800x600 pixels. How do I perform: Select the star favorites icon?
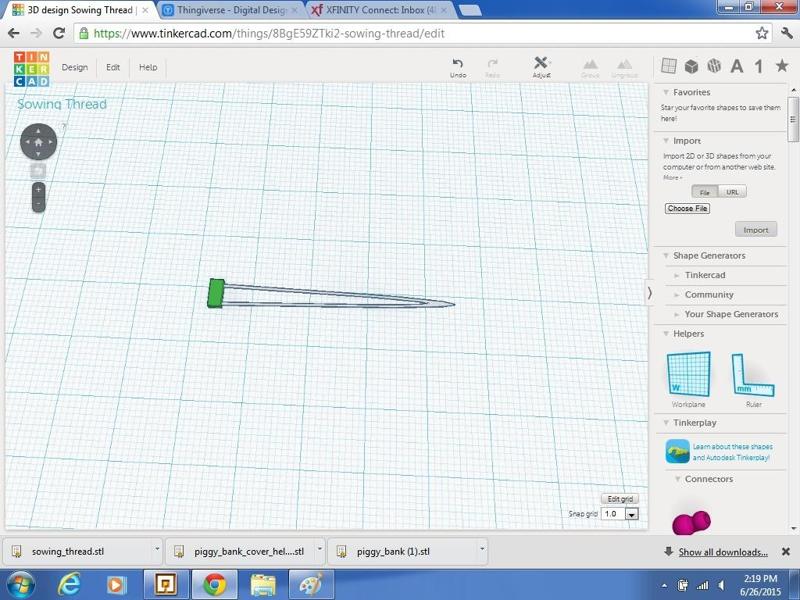782,65
